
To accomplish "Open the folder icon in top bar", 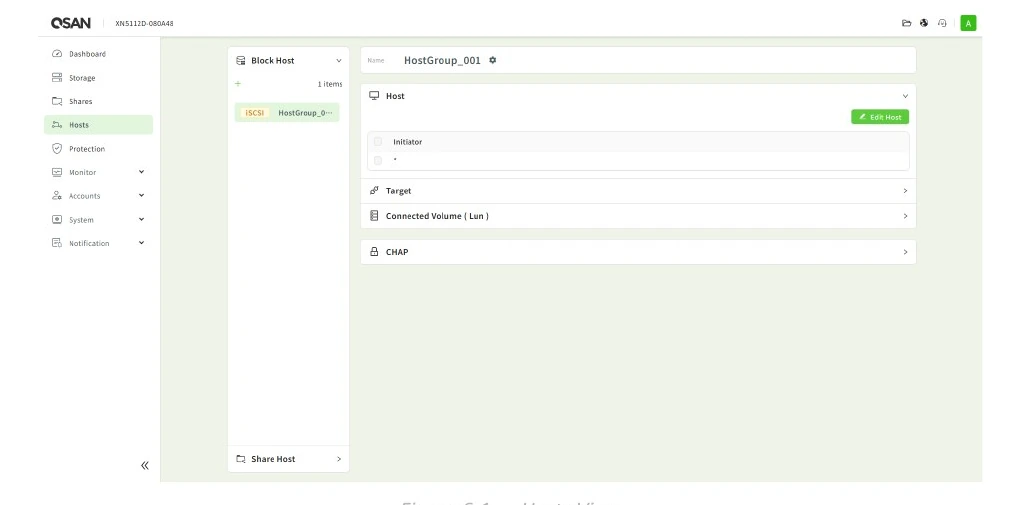I will pos(906,23).
